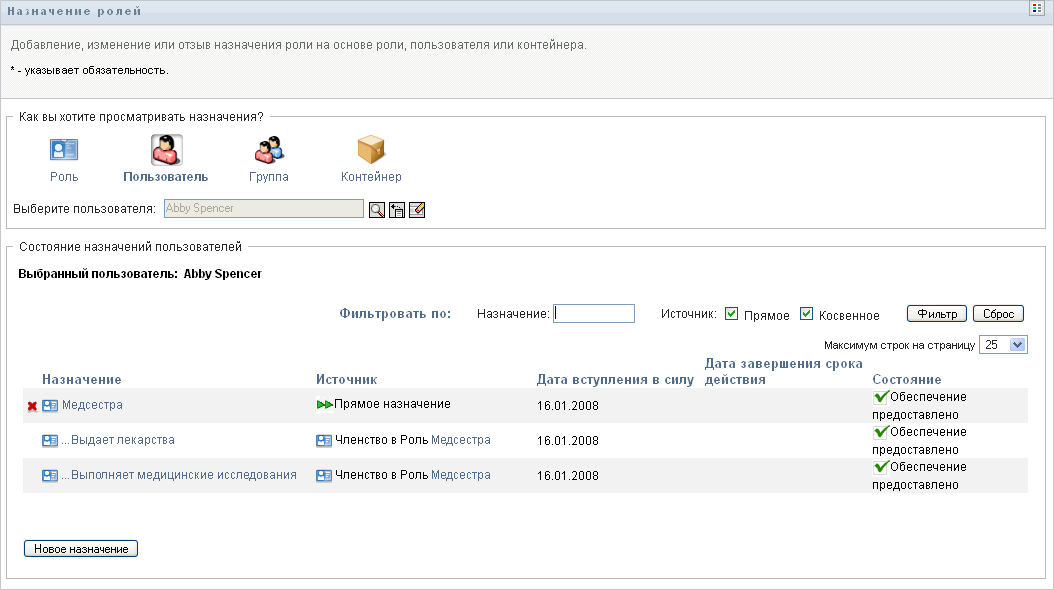Click the panel options icon in title bar
The image size is (1054, 590).
(1038, 9)
